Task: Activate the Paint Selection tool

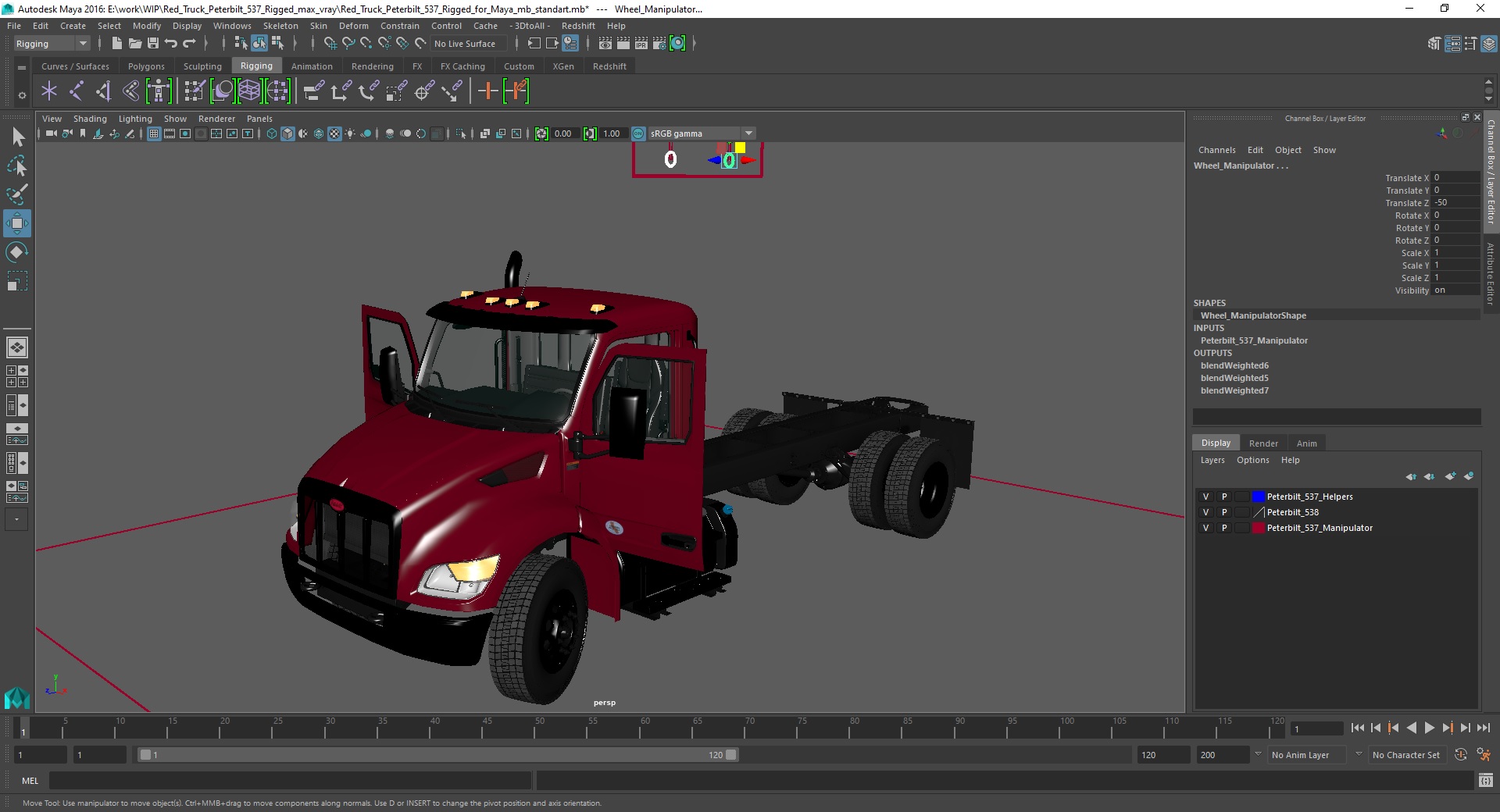Action: [x=17, y=194]
